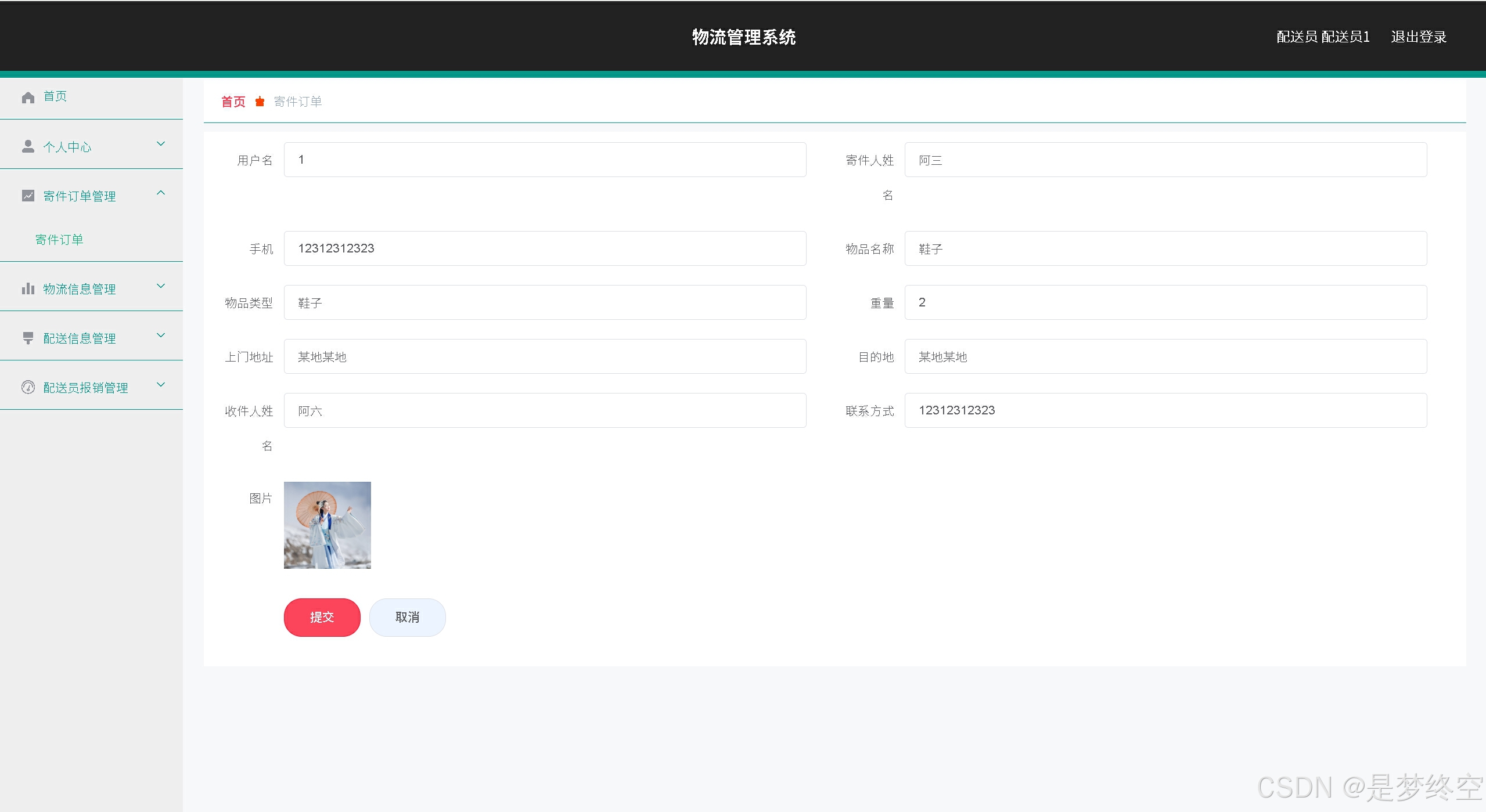Click the uploaded picture thumbnail
The image size is (1486, 812).
coord(327,525)
